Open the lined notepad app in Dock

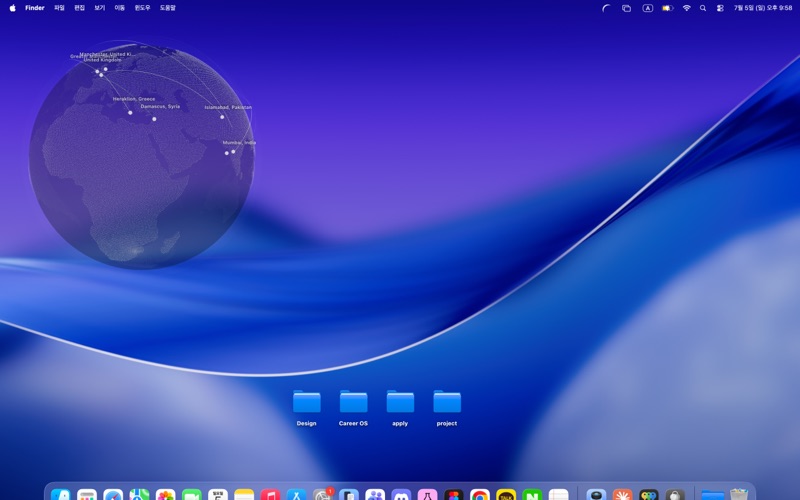coord(558,494)
